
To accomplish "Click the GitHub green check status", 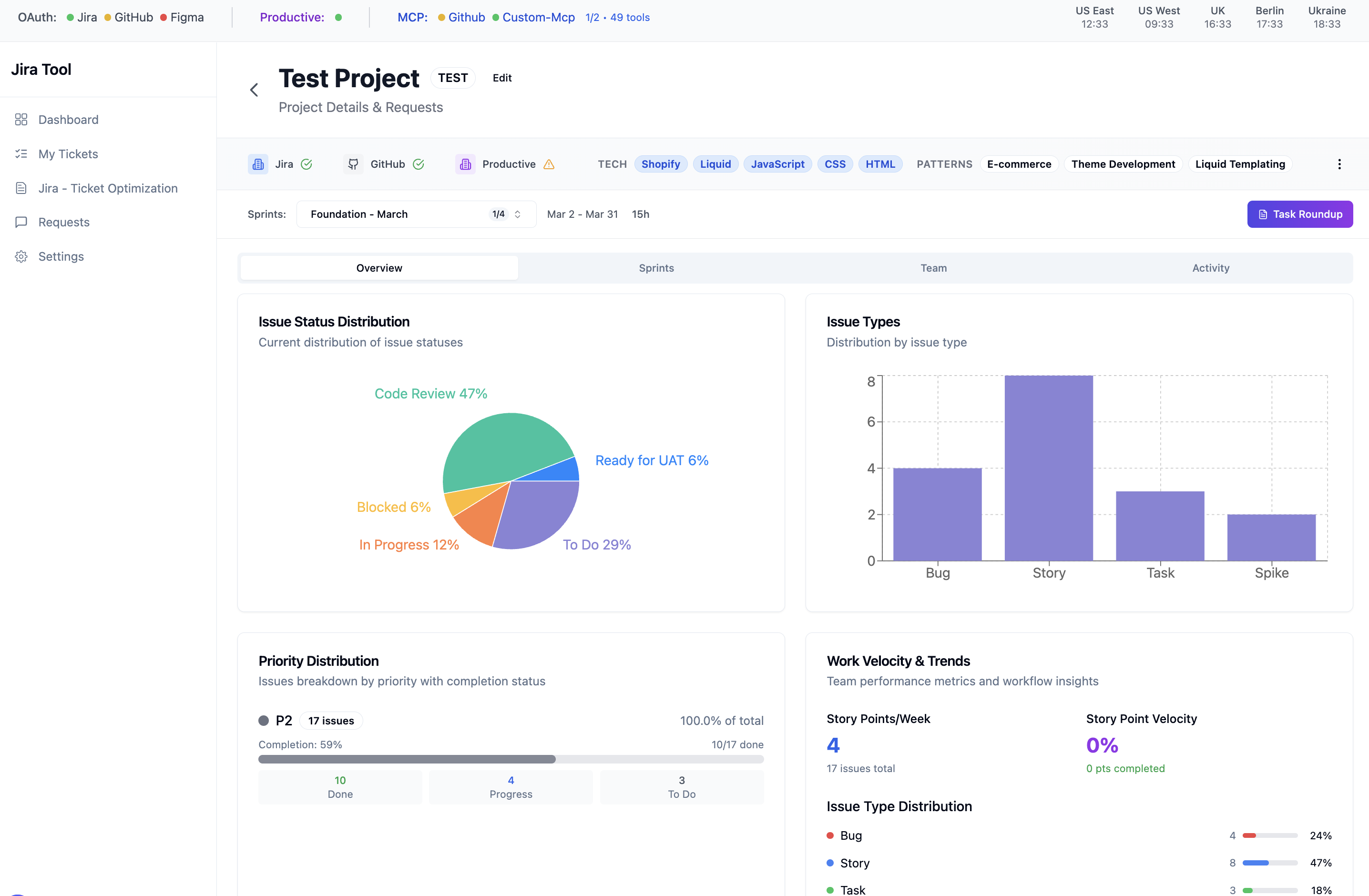I will (418, 164).
